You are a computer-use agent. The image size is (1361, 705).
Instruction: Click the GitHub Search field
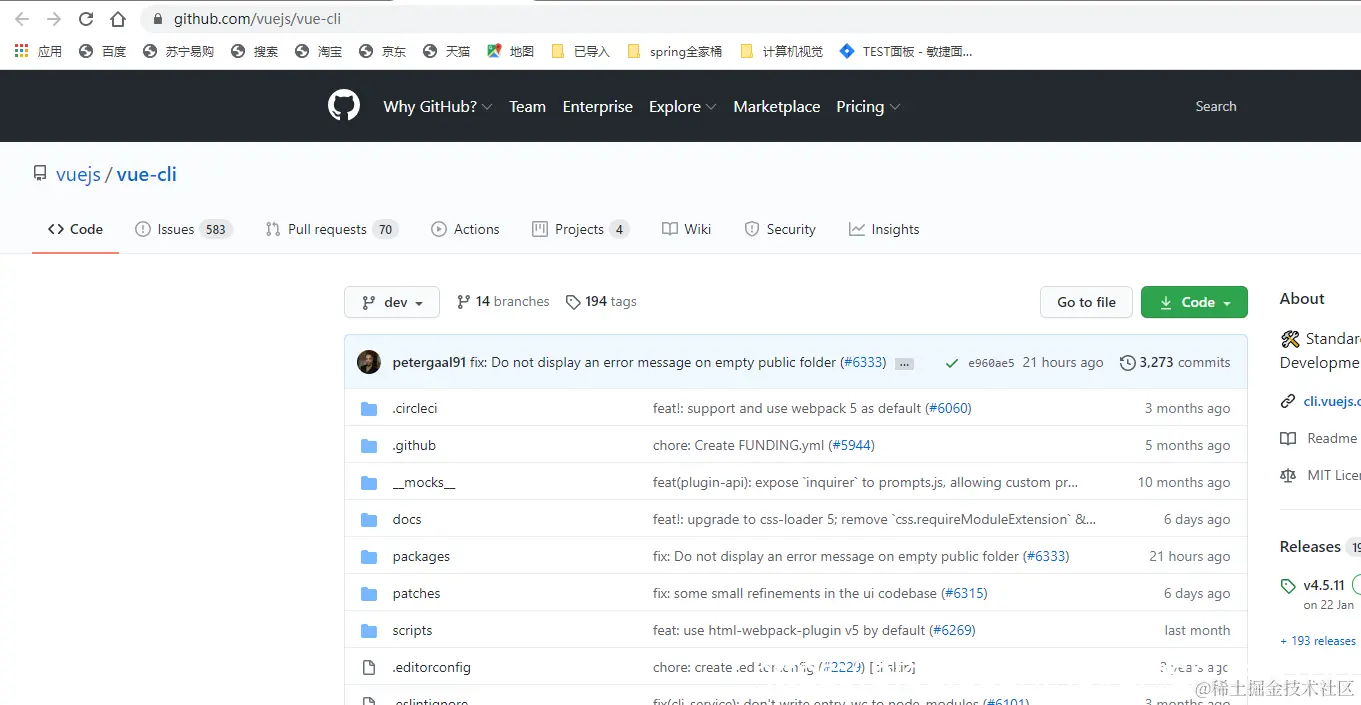(1216, 106)
